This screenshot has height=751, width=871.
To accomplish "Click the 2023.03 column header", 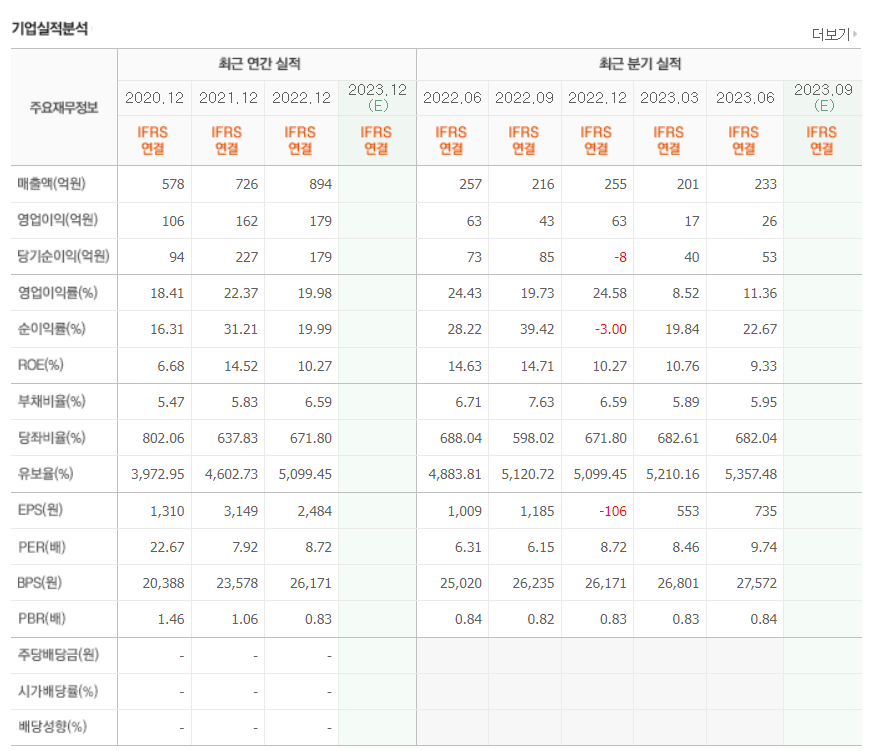I will (x=669, y=98).
